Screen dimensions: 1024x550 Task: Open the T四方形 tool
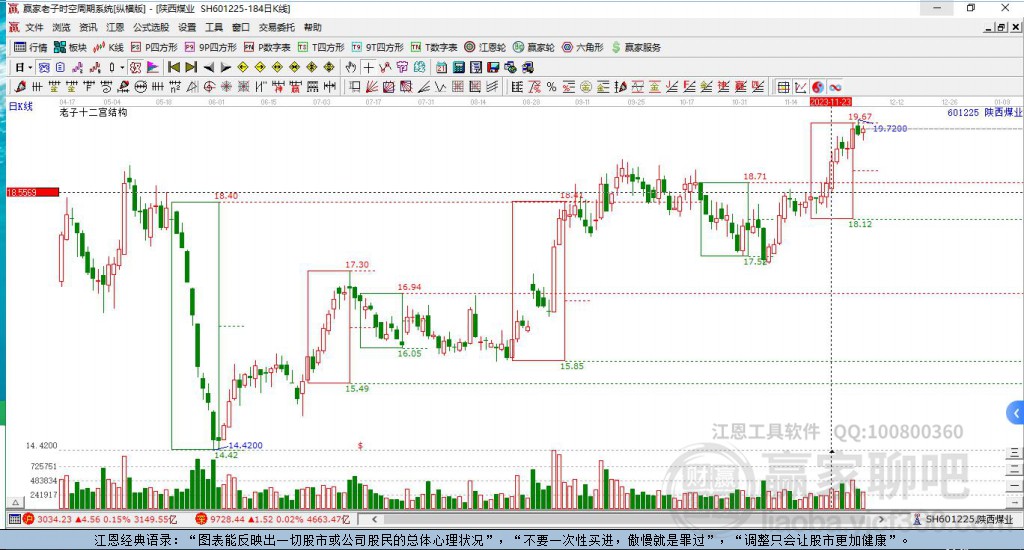tap(321, 47)
